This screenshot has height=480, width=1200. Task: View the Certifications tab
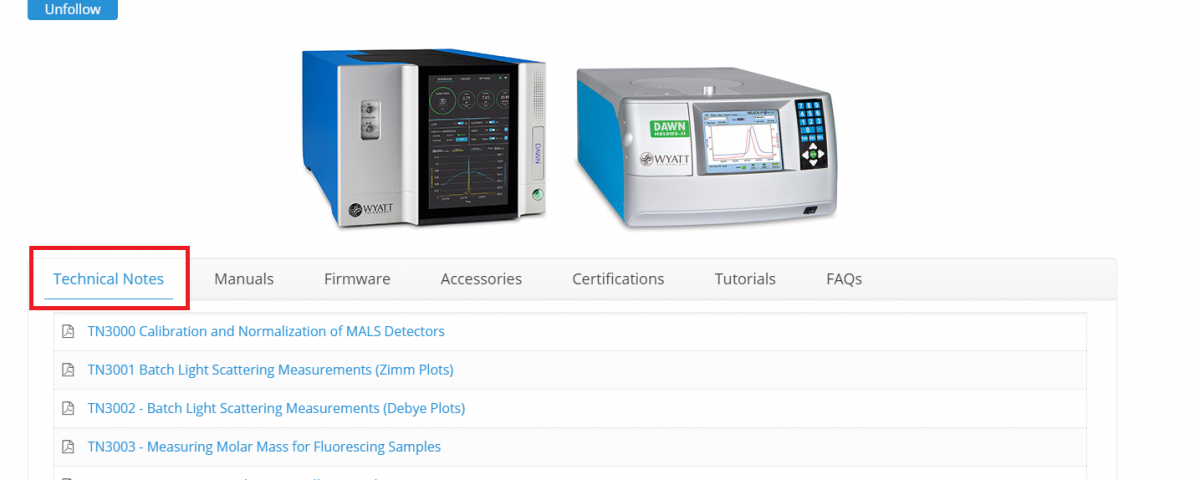[x=618, y=279]
